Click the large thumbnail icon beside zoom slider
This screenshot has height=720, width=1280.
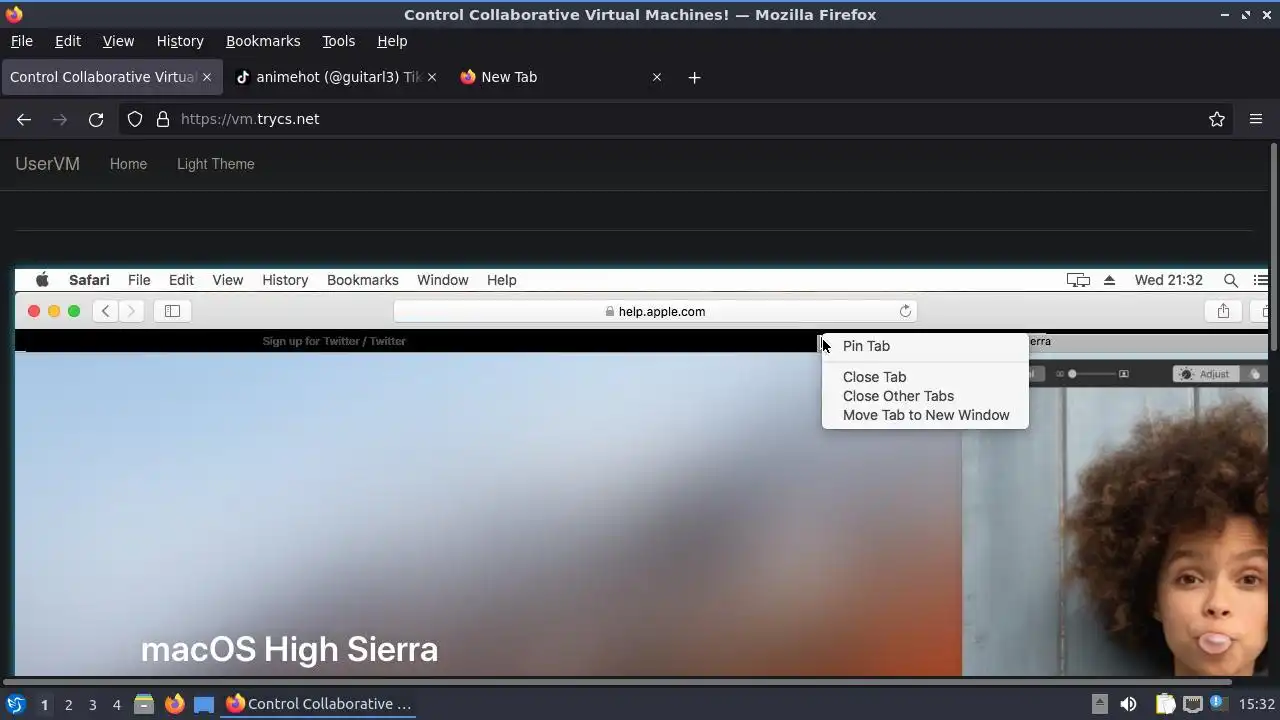pos(1124,374)
